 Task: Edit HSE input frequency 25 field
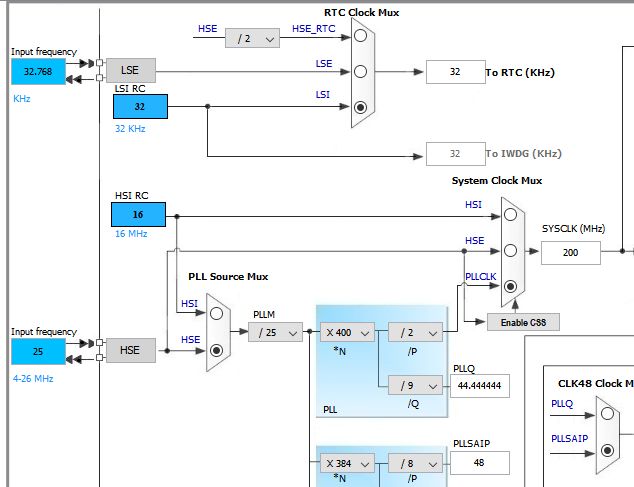pyautogui.click(x=38, y=351)
